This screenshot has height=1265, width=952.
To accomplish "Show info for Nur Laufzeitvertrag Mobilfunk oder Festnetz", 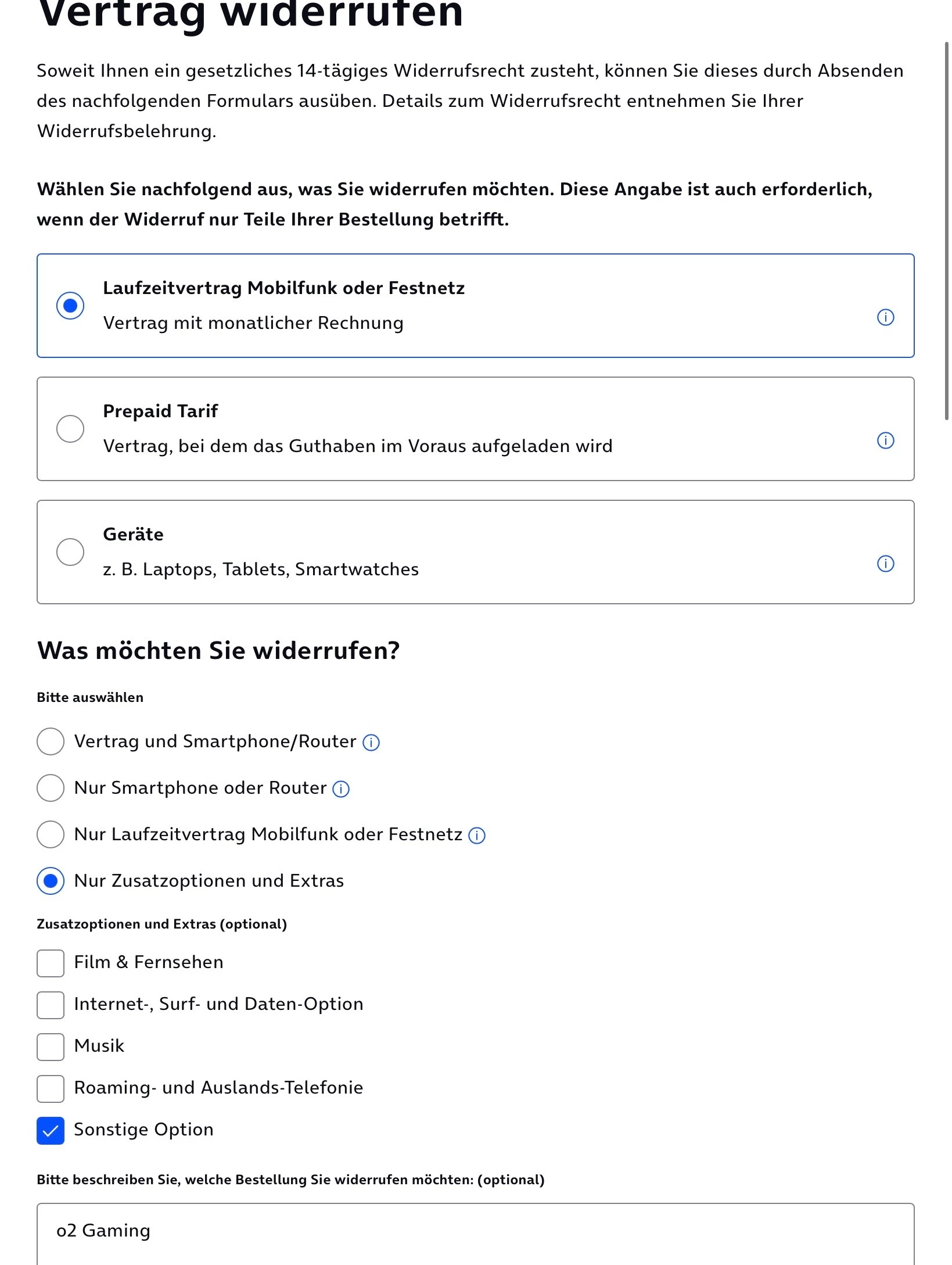I will click(x=477, y=836).
